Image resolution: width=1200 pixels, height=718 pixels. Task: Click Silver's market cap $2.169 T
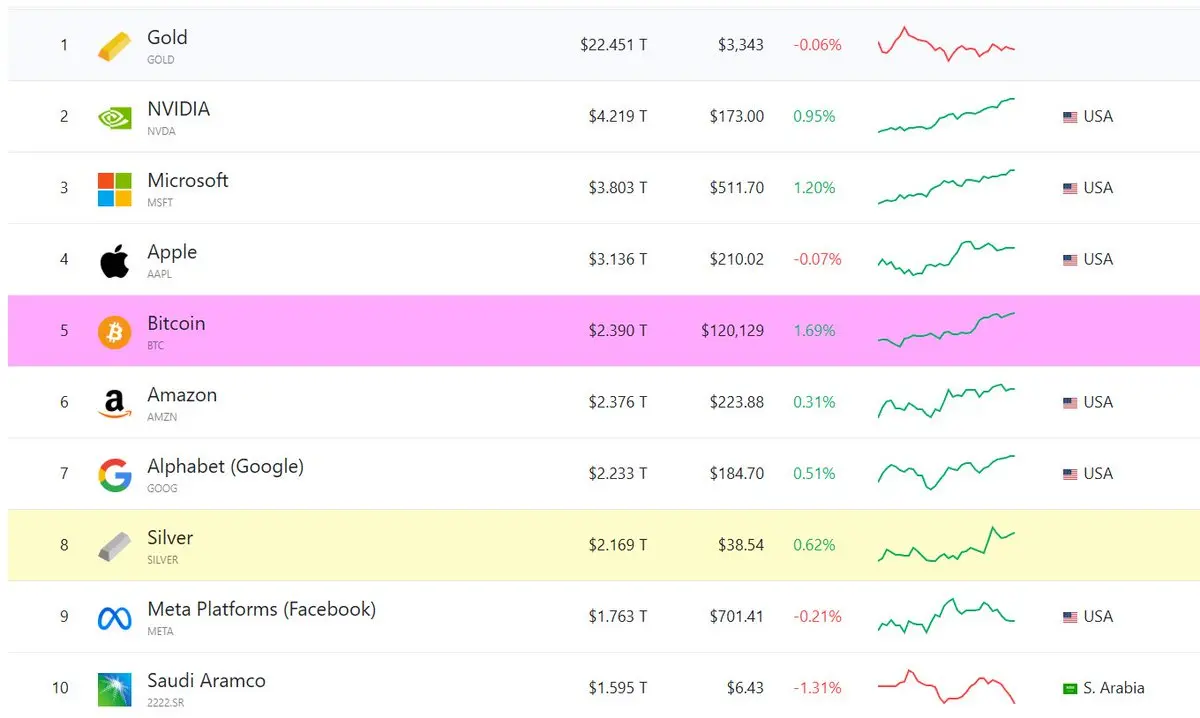(618, 546)
